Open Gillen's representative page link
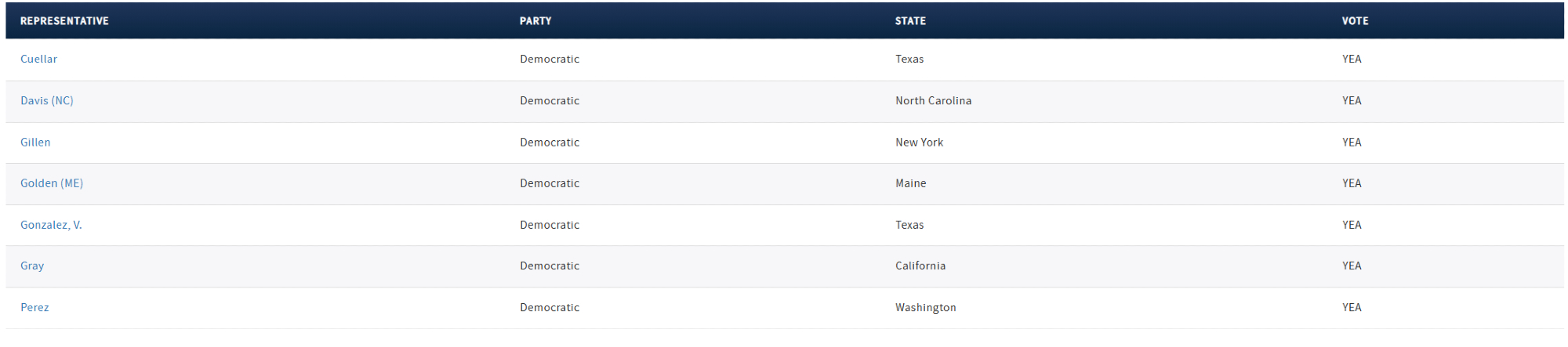 35,143
